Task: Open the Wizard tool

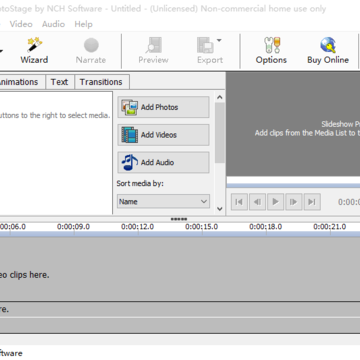Action: pos(34,51)
